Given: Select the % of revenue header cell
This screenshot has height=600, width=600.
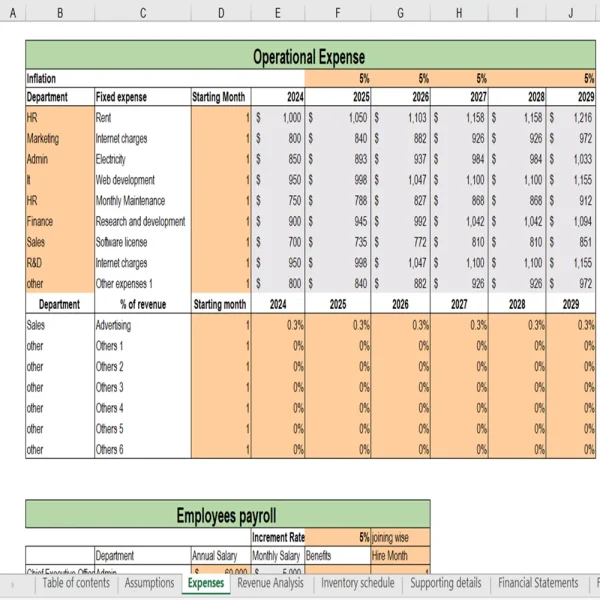Looking at the screenshot, I should coord(143,304).
